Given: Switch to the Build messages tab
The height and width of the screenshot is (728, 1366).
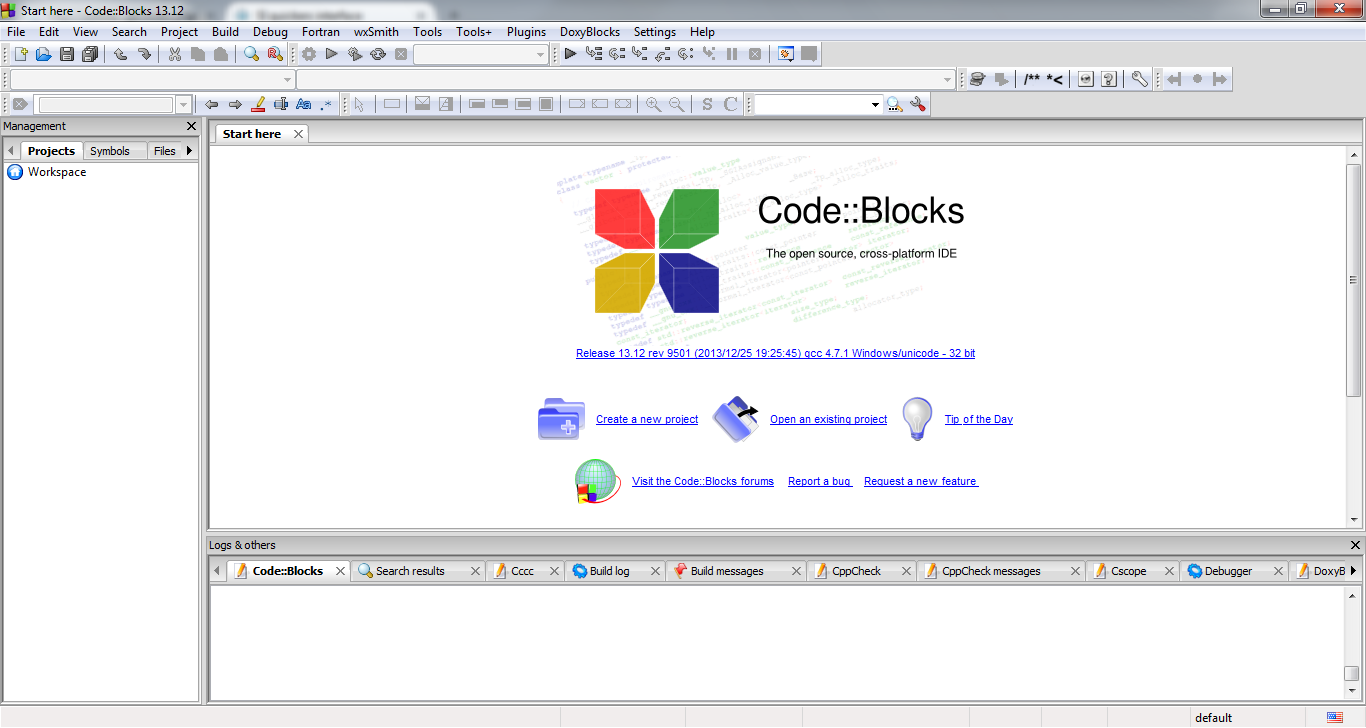Looking at the screenshot, I should point(727,571).
